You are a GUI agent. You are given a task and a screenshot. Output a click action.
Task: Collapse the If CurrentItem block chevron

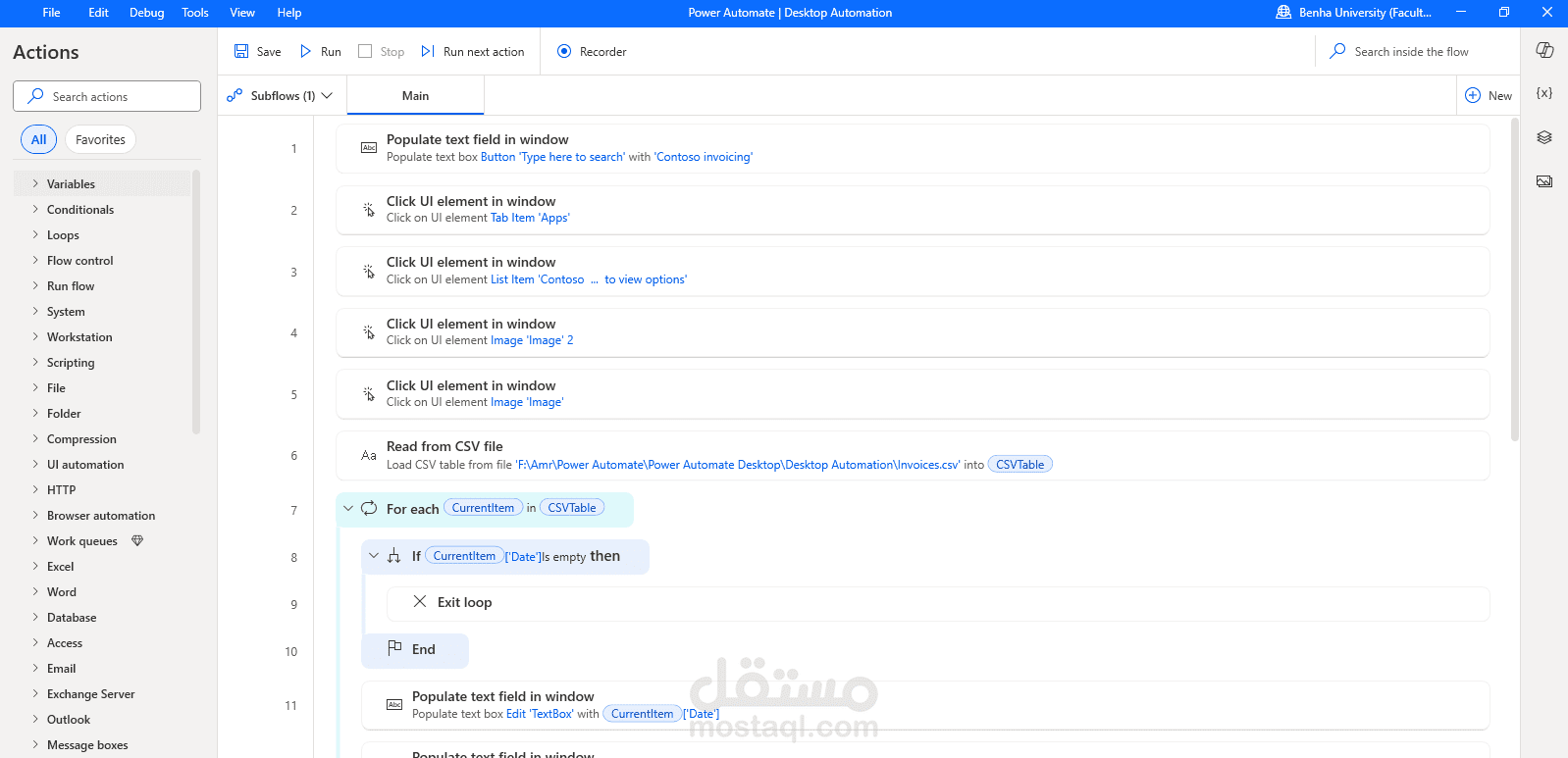point(373,556)
